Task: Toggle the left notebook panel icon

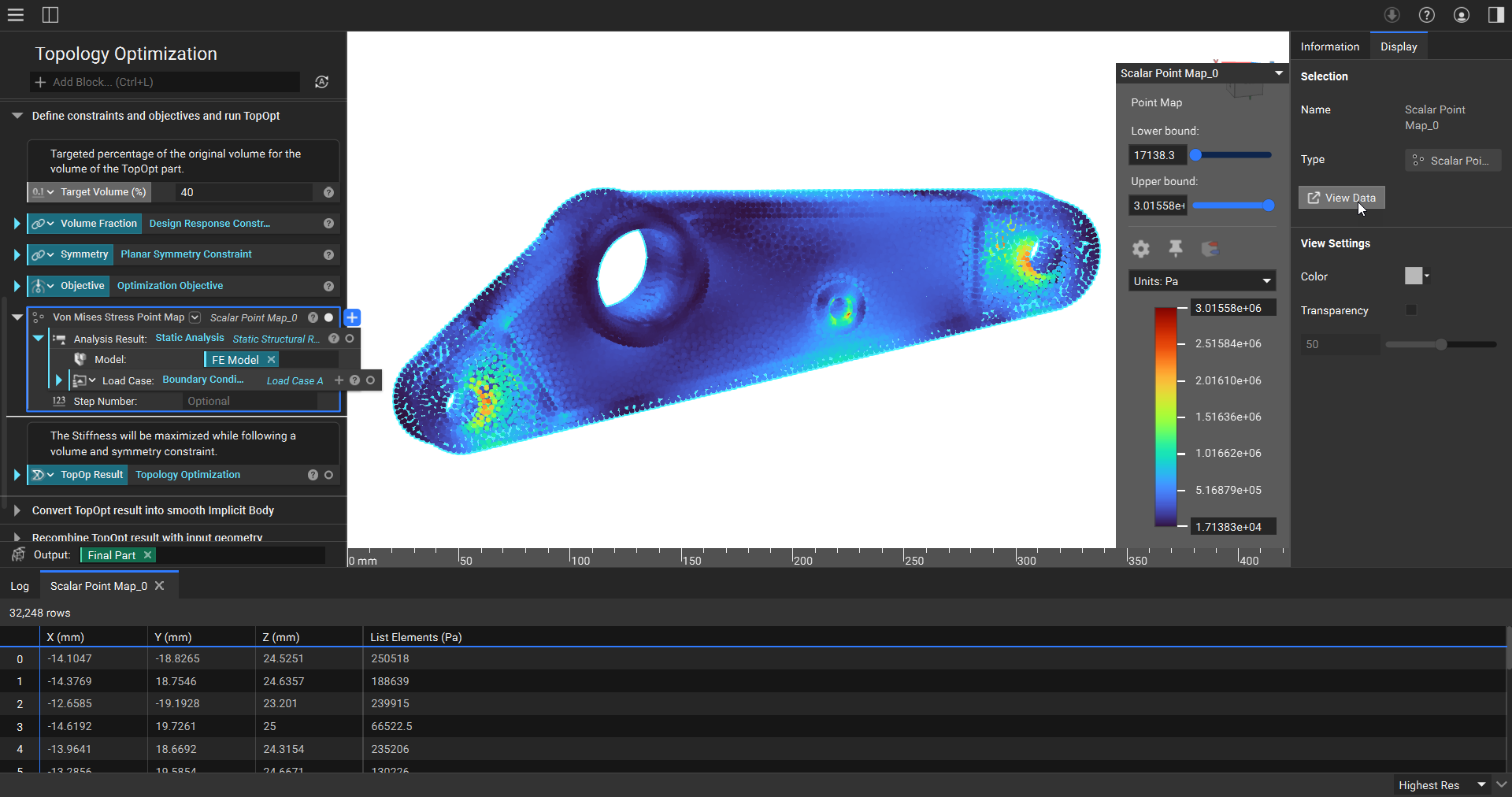Action: click(x=50, y=15)
